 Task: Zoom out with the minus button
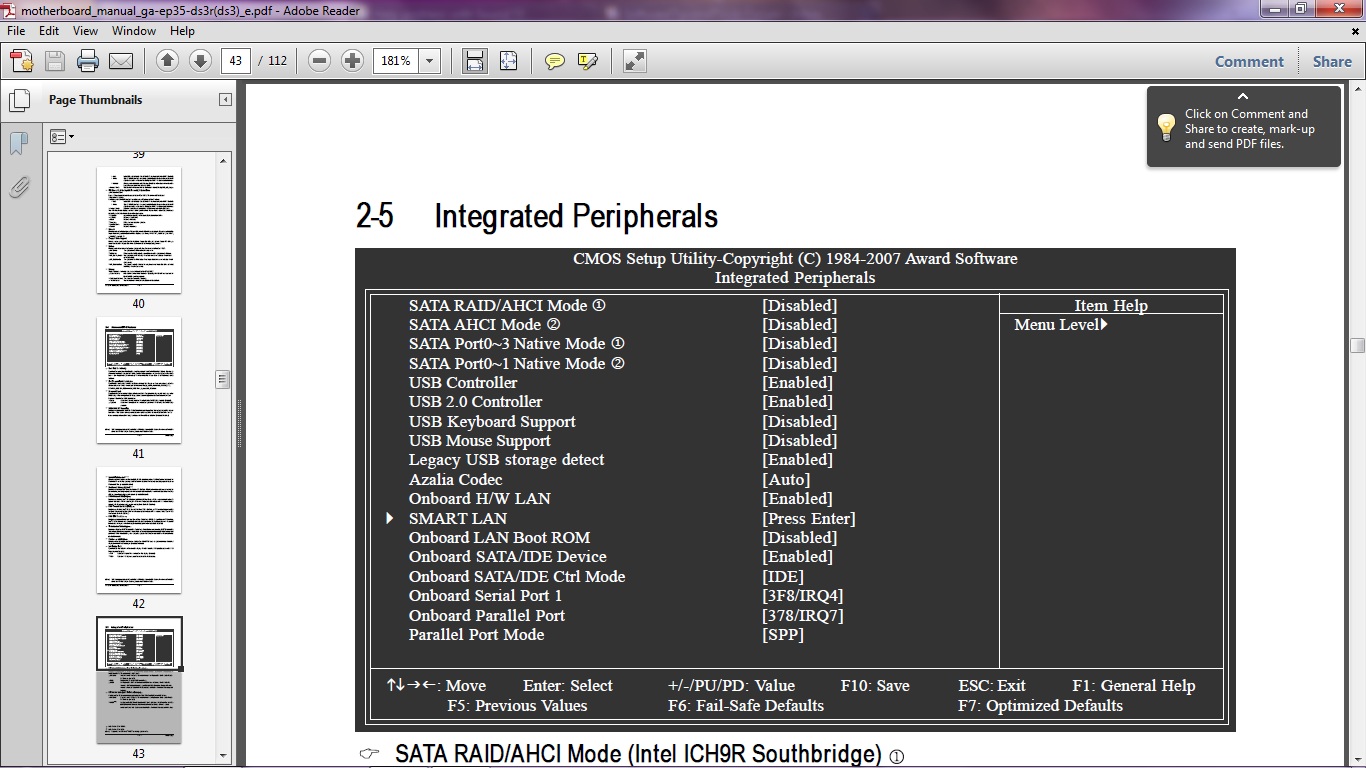pyautogui.click(x=319, y=61)
